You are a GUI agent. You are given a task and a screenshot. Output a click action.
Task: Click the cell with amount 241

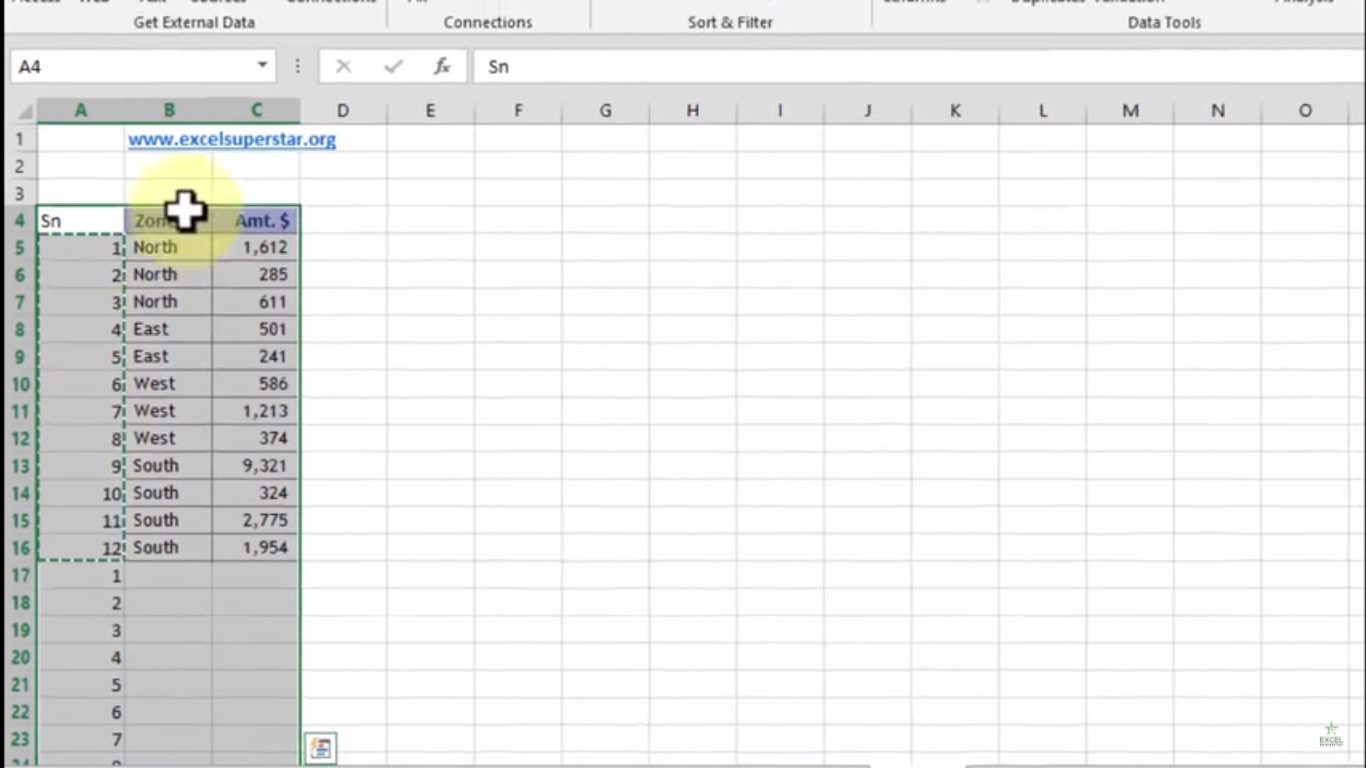pyautogui.click(x=256, y=356)
